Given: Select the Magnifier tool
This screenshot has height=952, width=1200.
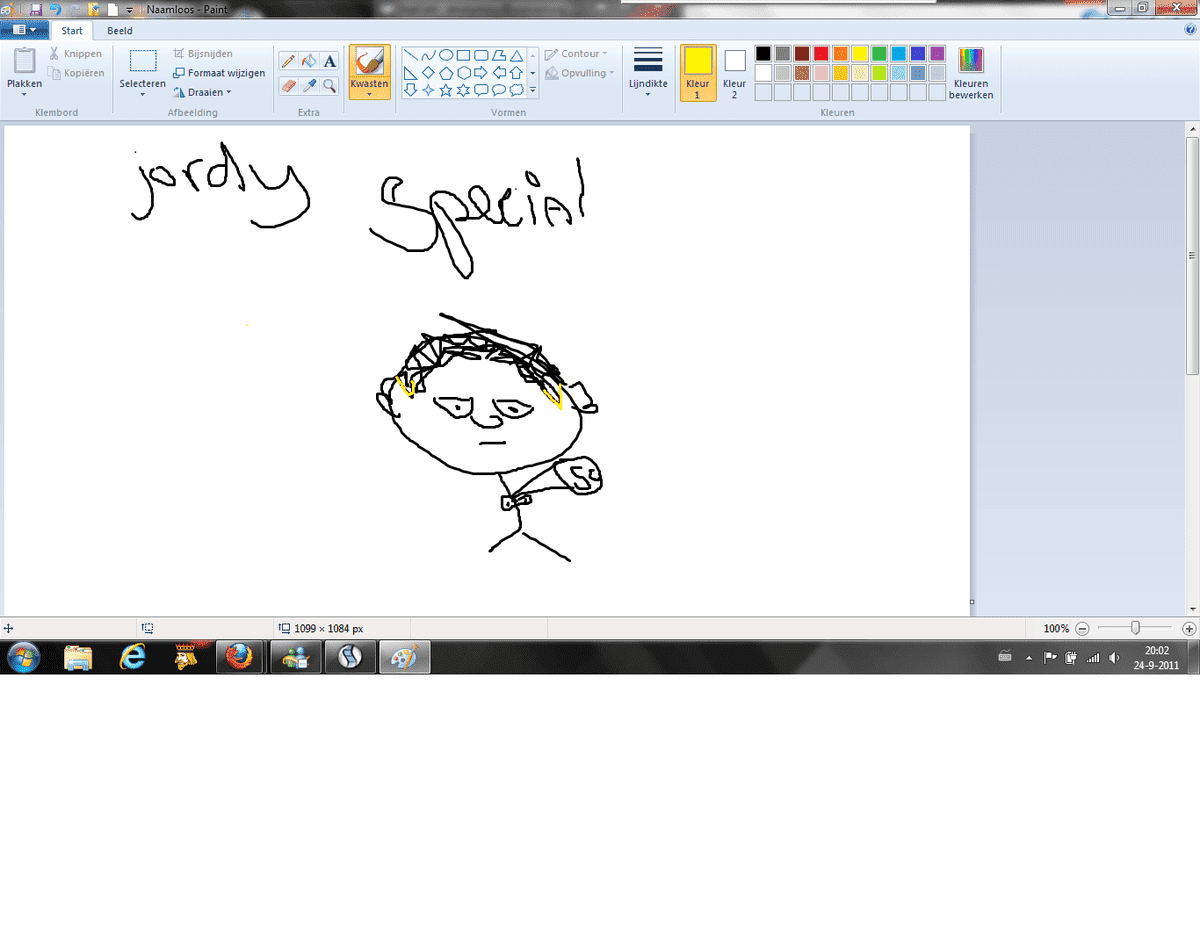Looking at the screenshot, I should (329, 86).
